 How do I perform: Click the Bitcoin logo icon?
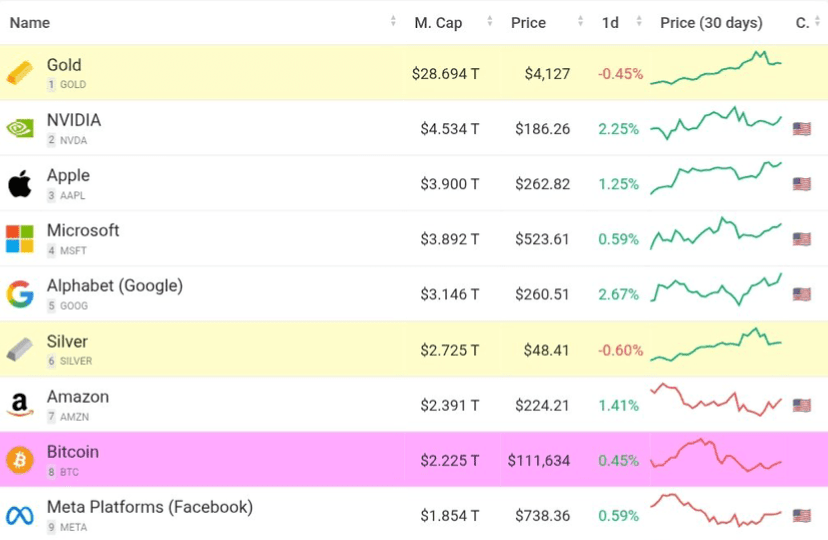(x=19, y=460)
